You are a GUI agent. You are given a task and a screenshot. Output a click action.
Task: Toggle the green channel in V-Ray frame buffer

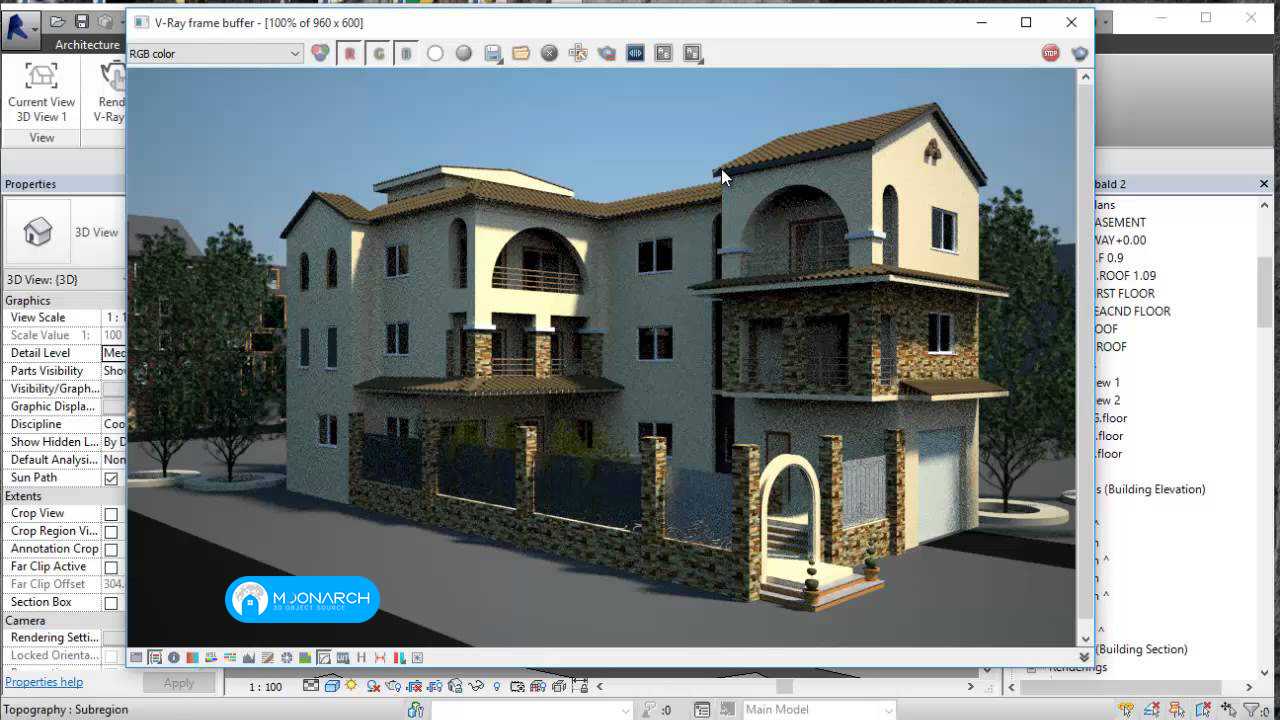click(378, 54)
